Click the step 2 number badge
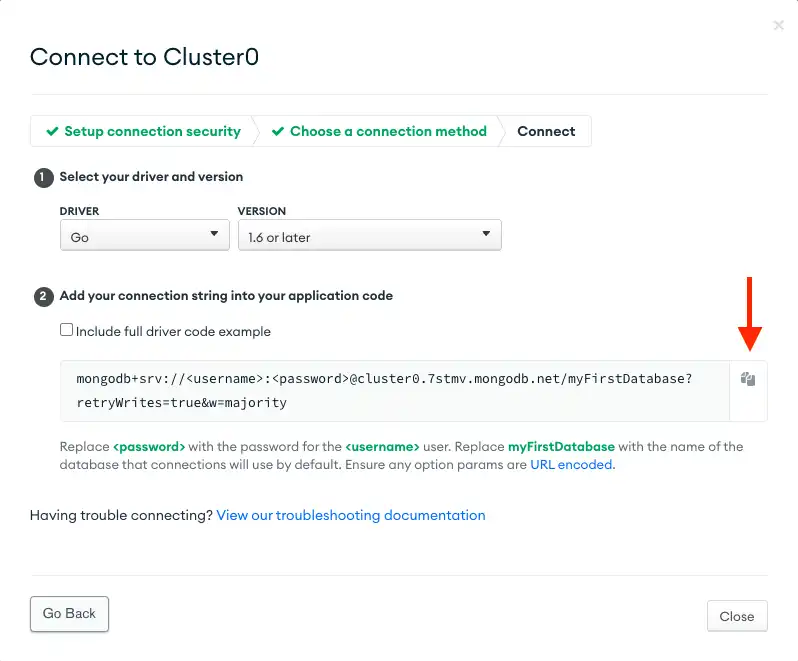Screen dimensions: 798x661 43,296
